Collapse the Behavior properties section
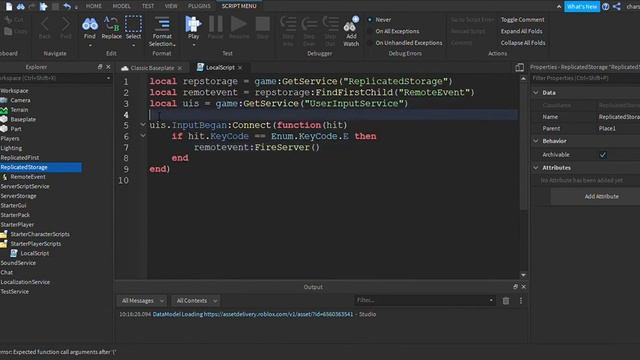This screenshot has width=640, height=360. coord(536,141)
